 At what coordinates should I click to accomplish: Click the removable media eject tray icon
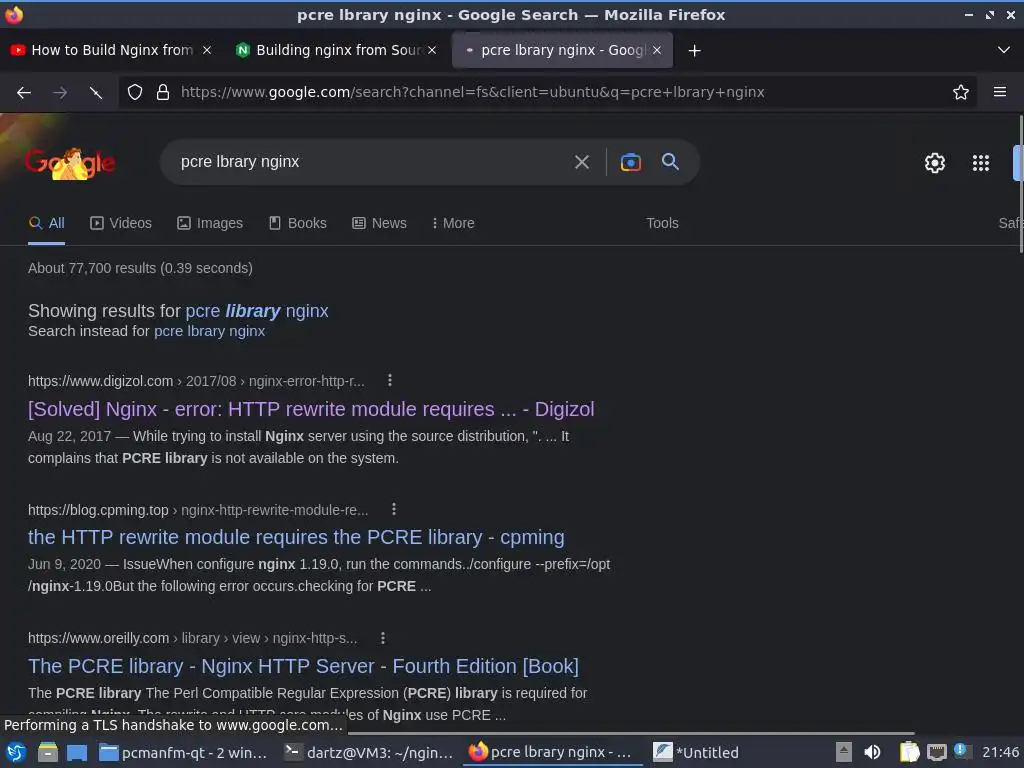pos(843,752)
